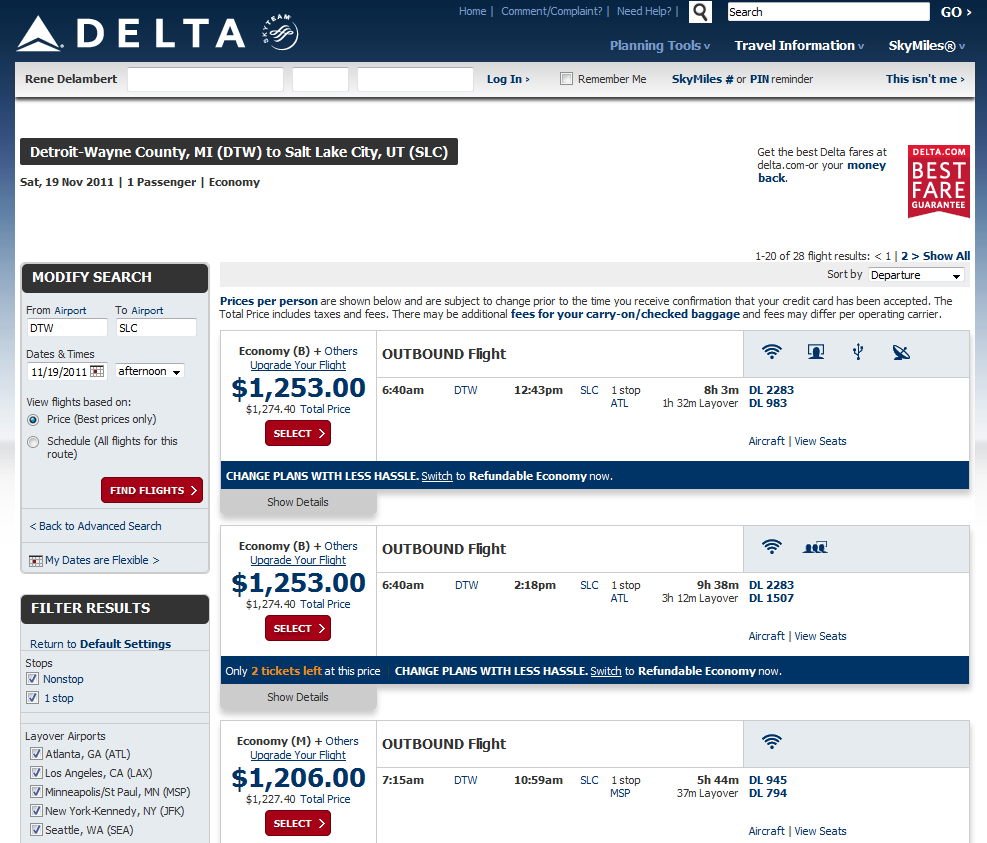This screenshot has height=843, width=987.
Task: Click the shared overhead entertainment icon on second flight
Action: coord(815,547)
